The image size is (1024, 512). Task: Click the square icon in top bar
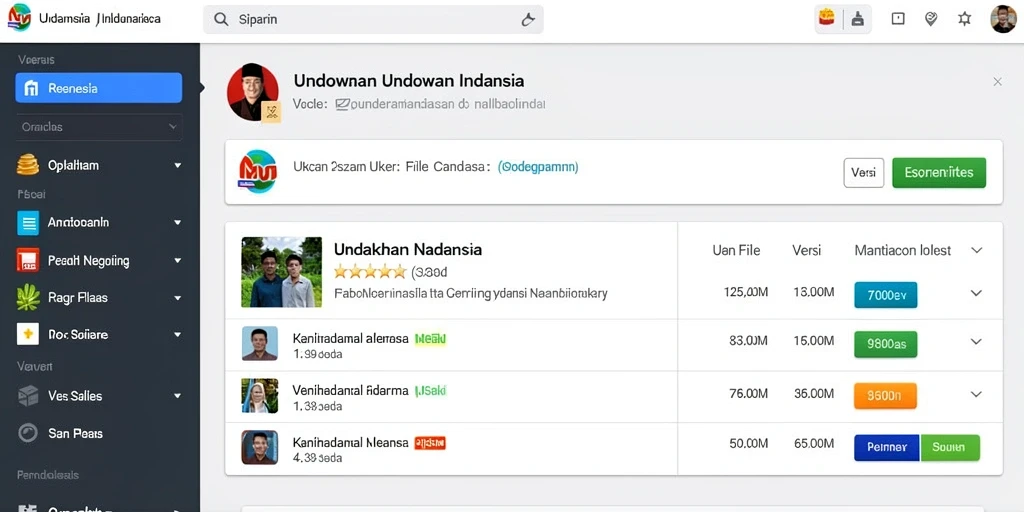click(x=898, y=20)
